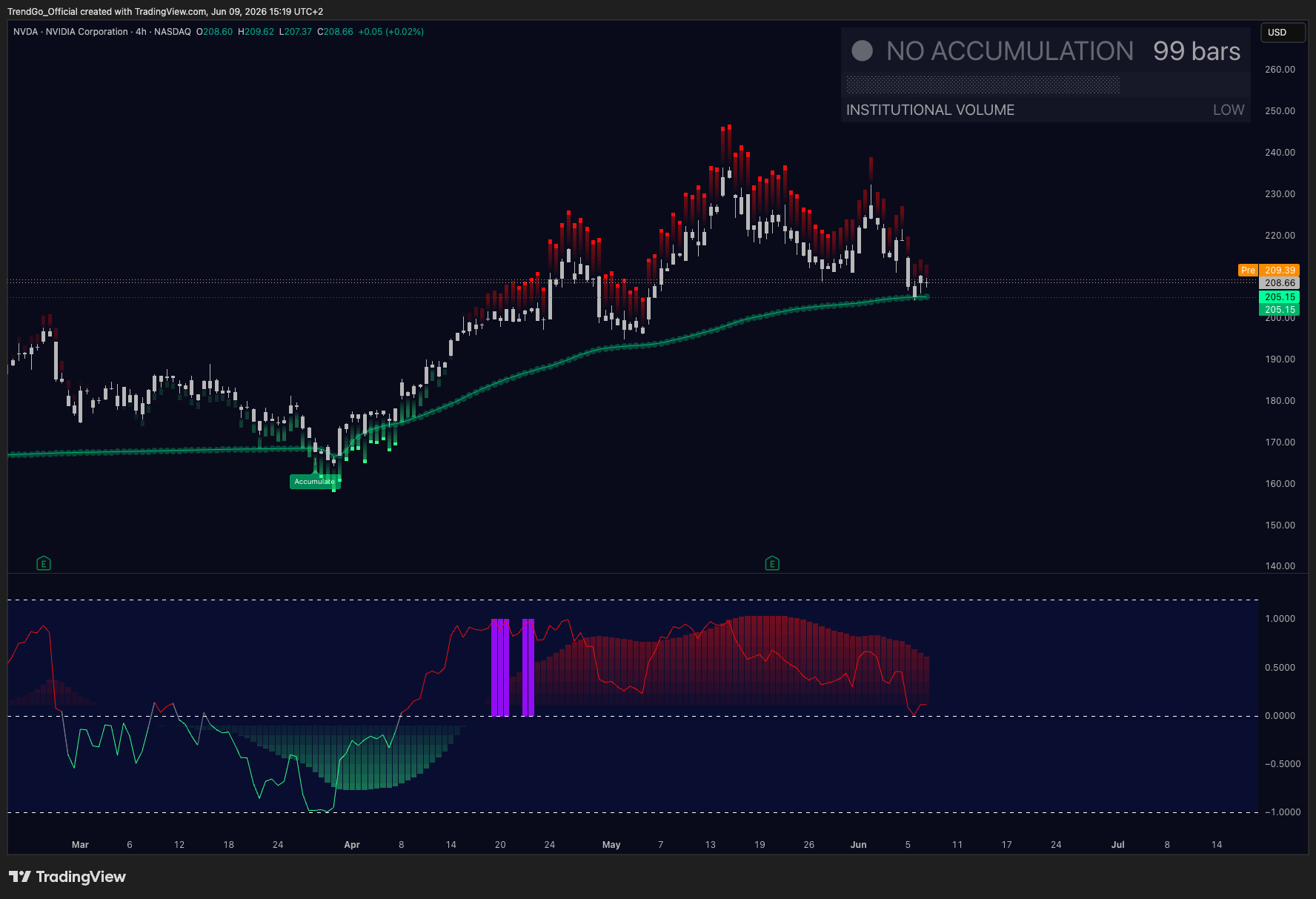Viewport: 1316px width, 899px height.
Task: Click the 99 bars counter
Action: point(1197,51)
